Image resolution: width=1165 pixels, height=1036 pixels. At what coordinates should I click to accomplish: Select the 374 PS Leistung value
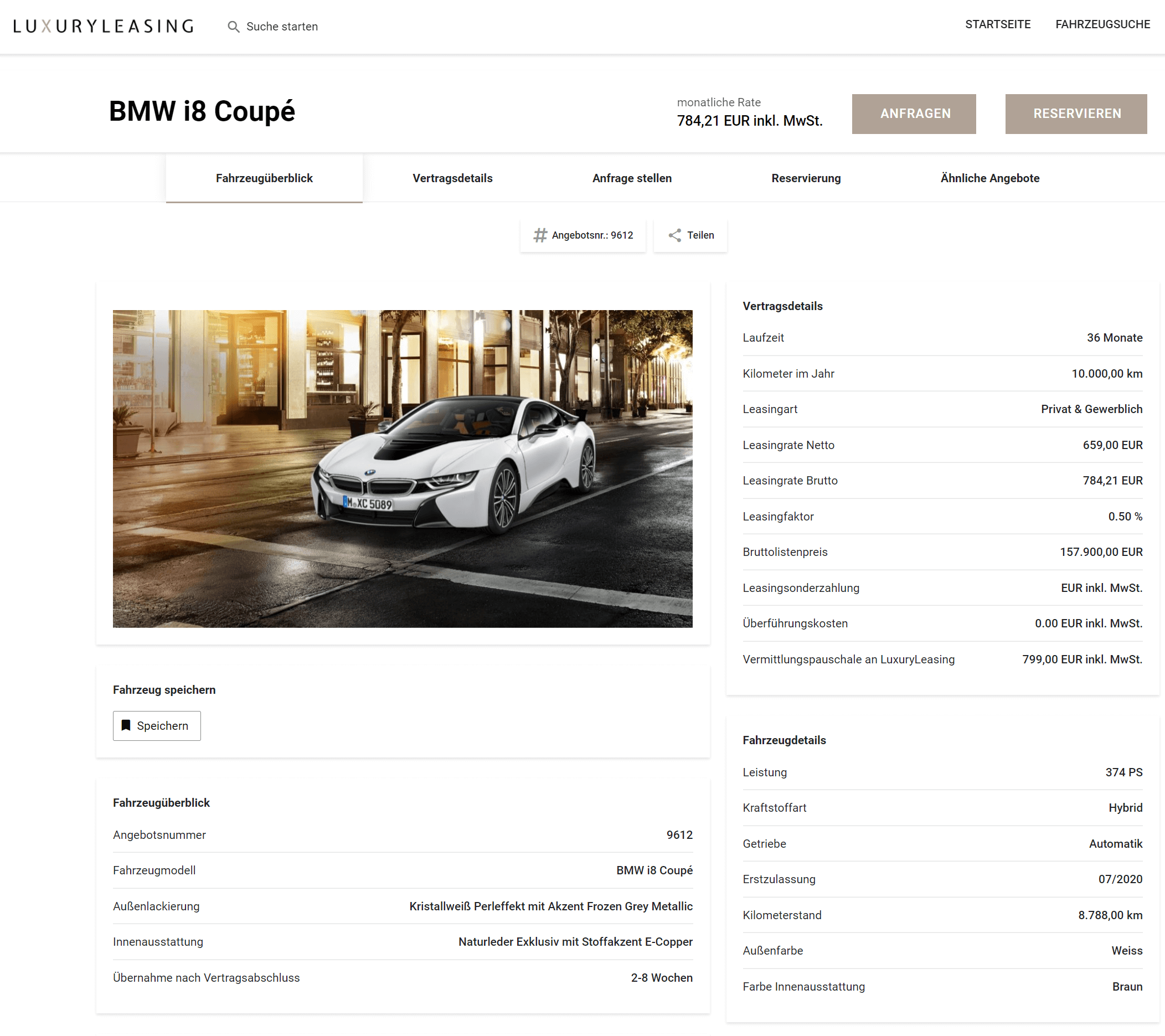point(1124,772)
